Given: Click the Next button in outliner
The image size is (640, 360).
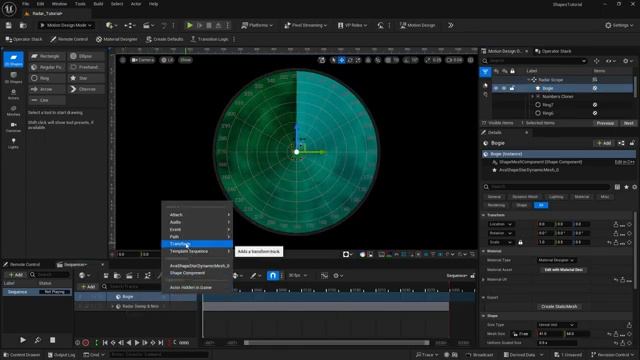Looking at the screenshot, I should coord(629,123).
